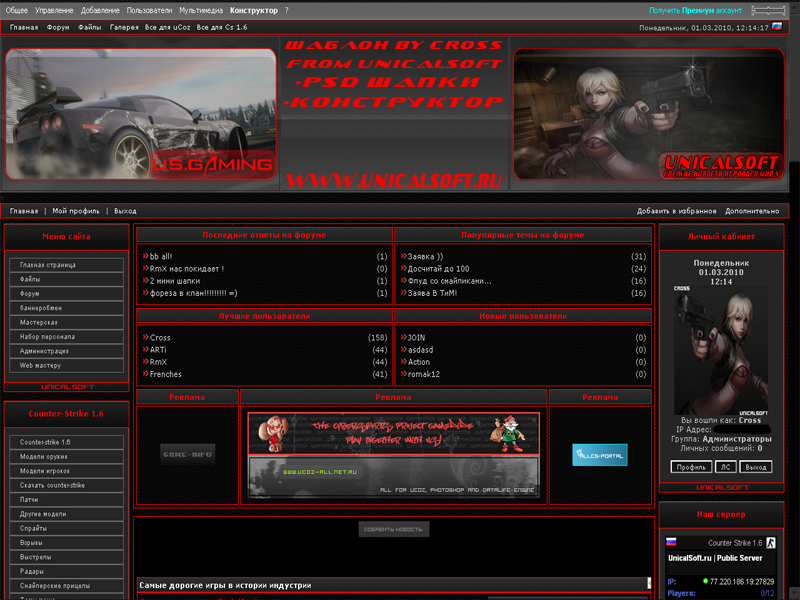Open the UCOZ-ALL.NET.RU banner

[393, 477]
